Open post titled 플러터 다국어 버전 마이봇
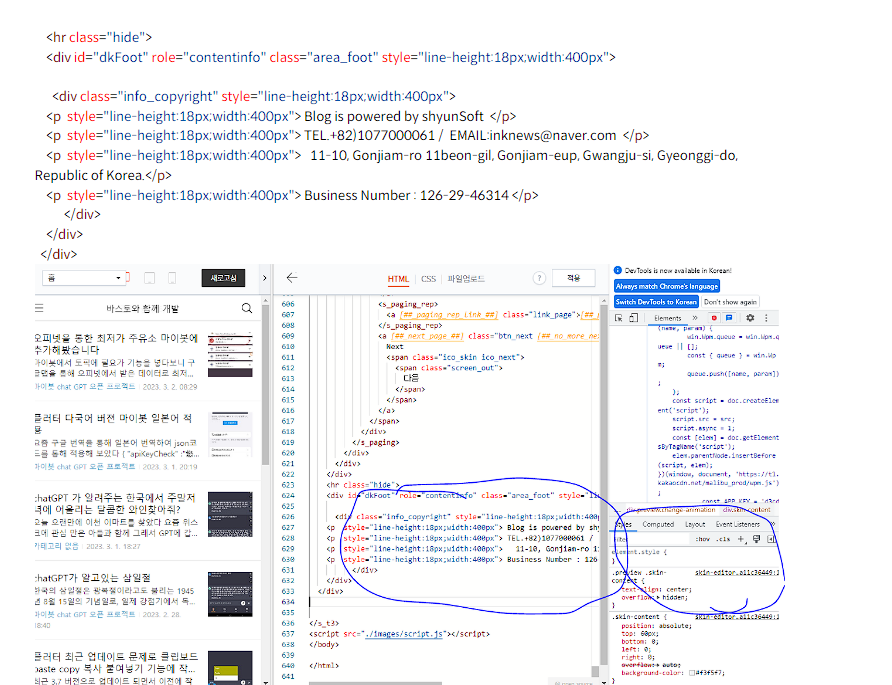Viewport: 892px width, 685px height. click(x=113, y=423)
